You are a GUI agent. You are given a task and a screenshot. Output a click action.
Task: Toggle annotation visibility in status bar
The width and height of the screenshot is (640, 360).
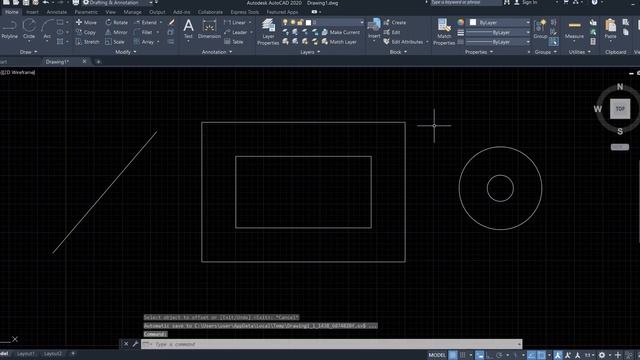[558, 355]
